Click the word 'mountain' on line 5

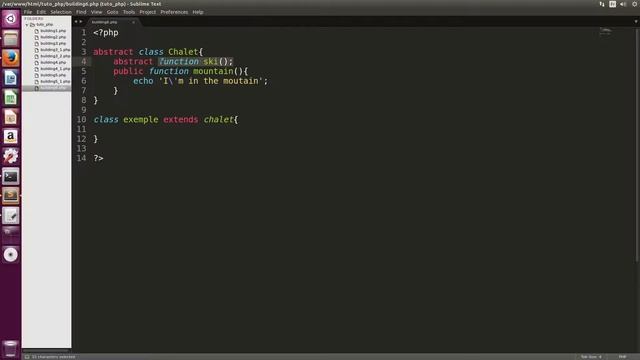tap(213, 71)
